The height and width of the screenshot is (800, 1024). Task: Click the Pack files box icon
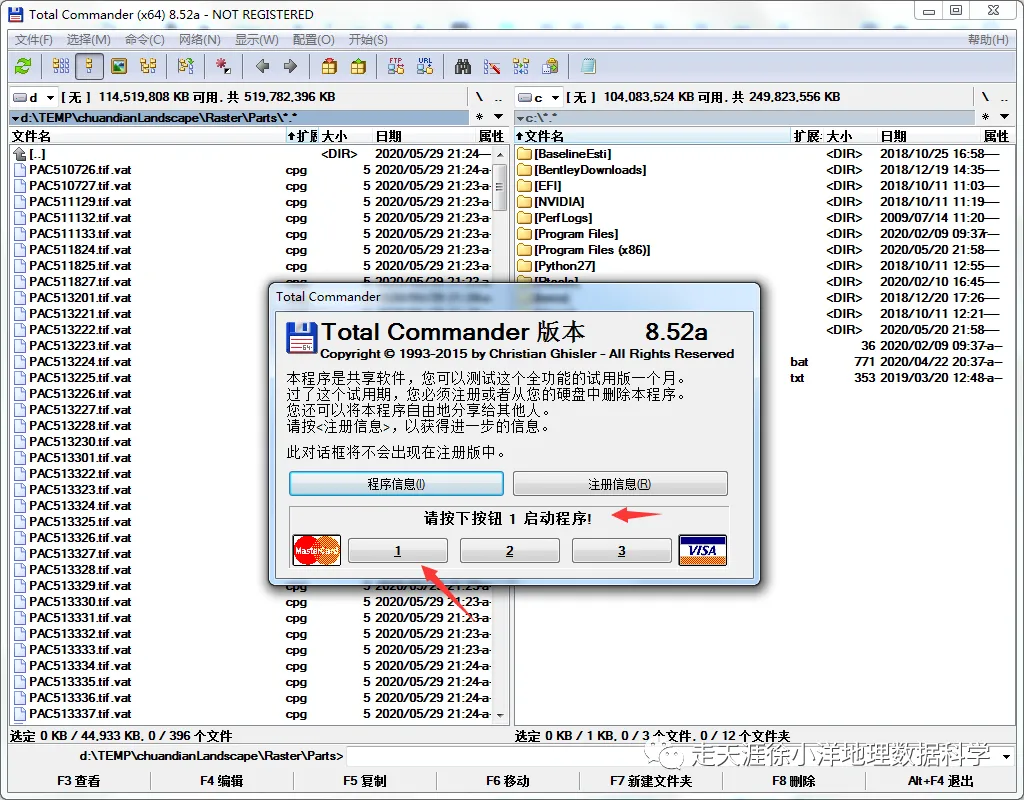point(330,66)
